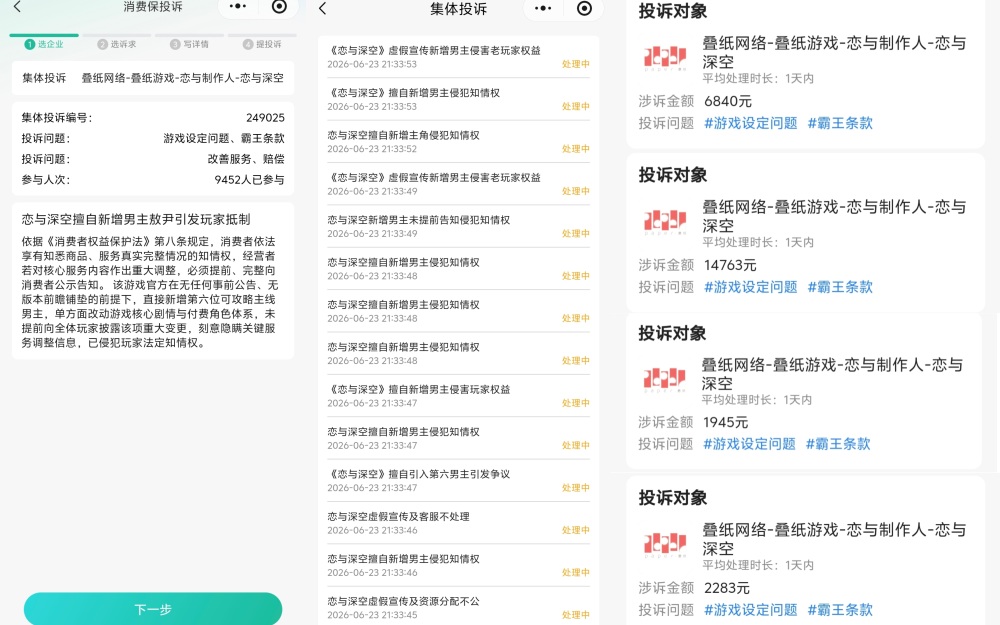Open #霸王条款 tag on the 14763元 card
Viewport: 1000px width, 625px height.
coord(840,287)
